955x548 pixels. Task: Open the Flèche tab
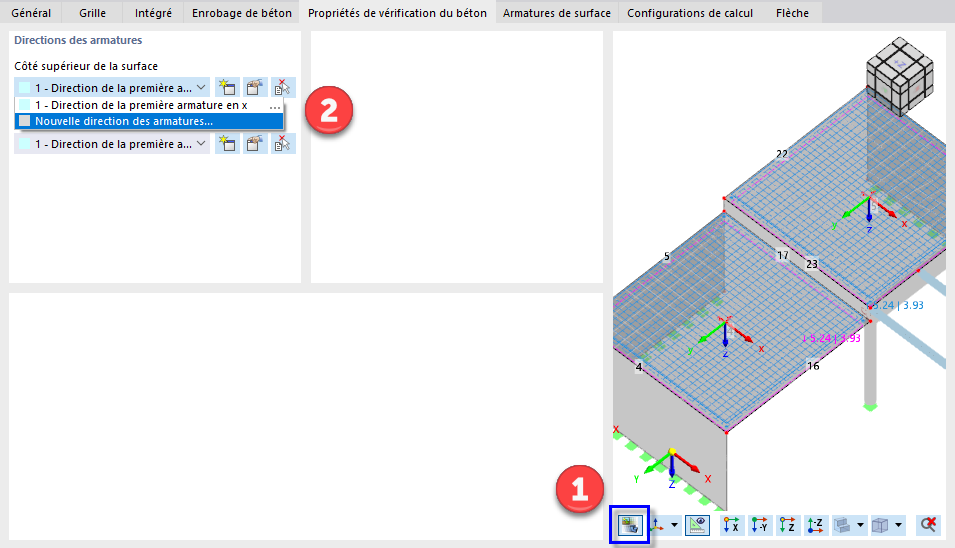pyautogui.click(x=792, y=13)
